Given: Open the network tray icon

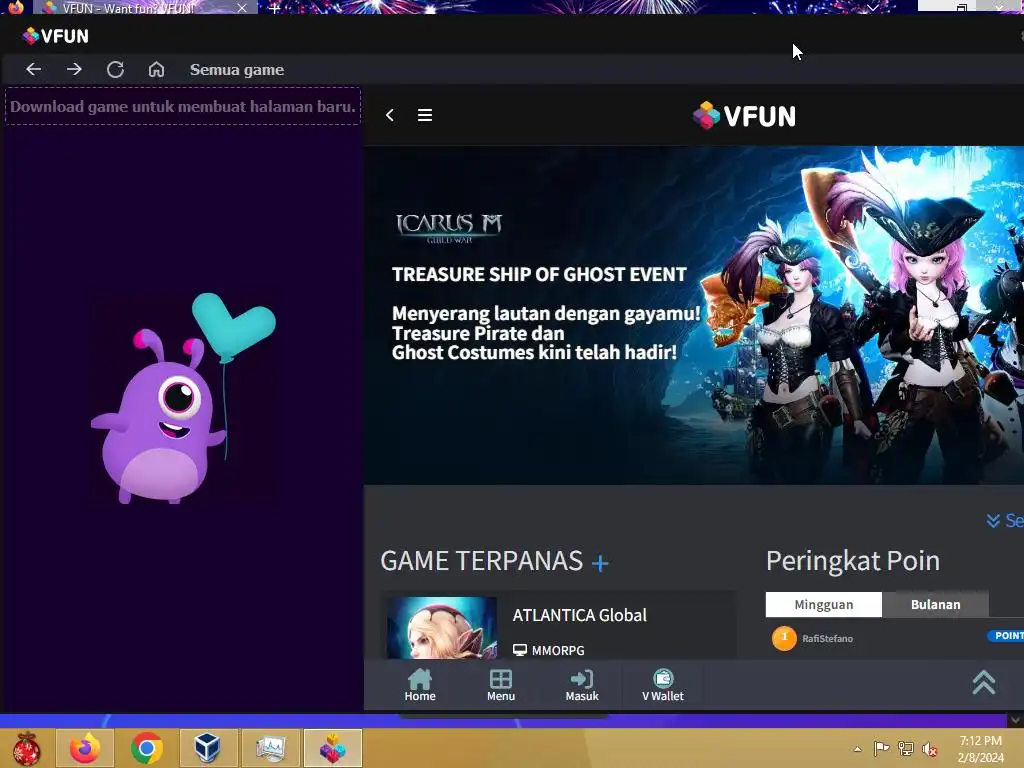Looking at the screenshot, I should (906, 748).
